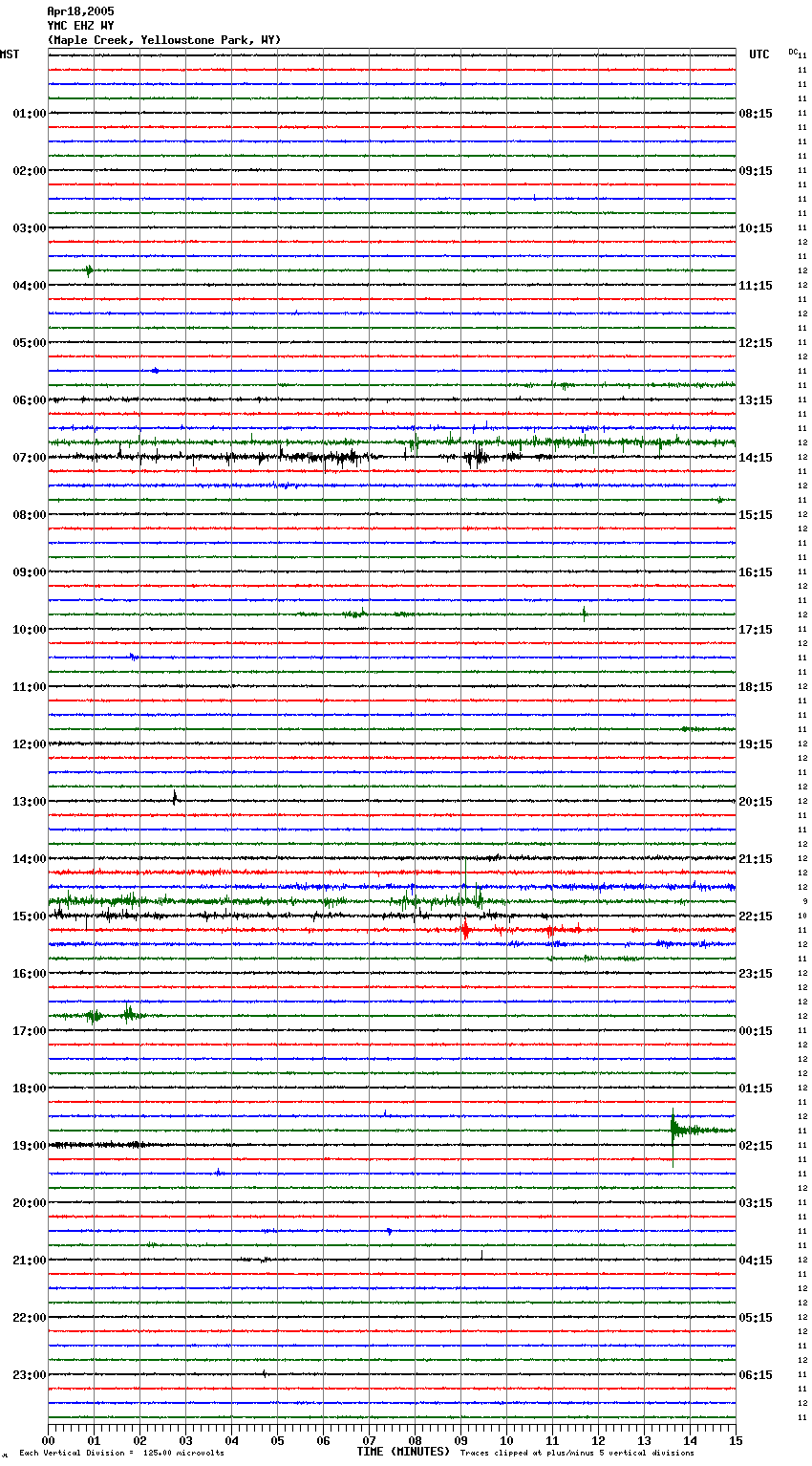Click the 14:15 UTC time label
Viewport: 812px width, 1466px height.
coord(756,458)
